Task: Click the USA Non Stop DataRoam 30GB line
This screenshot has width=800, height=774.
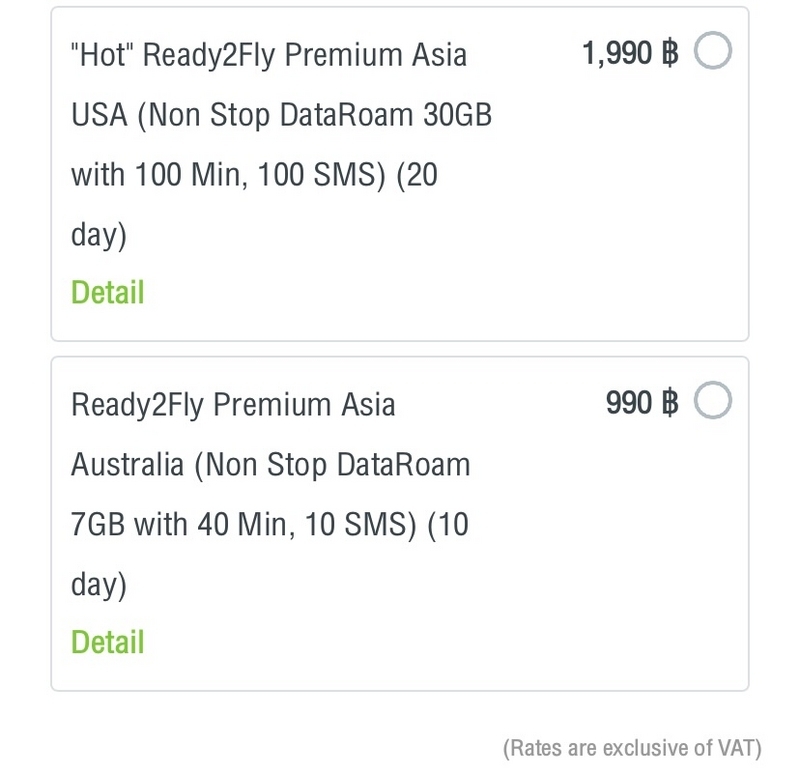Action: (281, 115)
